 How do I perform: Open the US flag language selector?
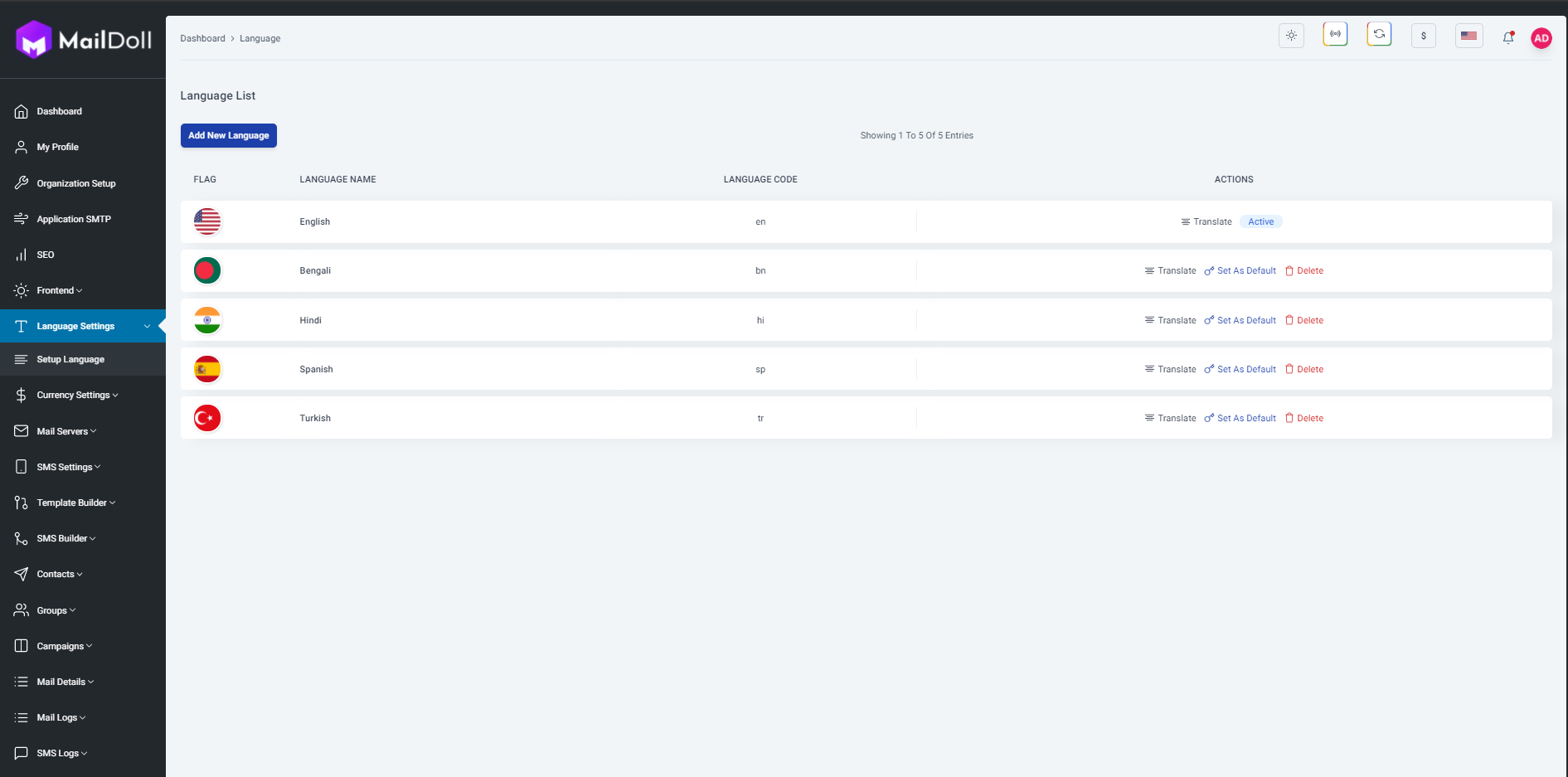(1468, 36)
